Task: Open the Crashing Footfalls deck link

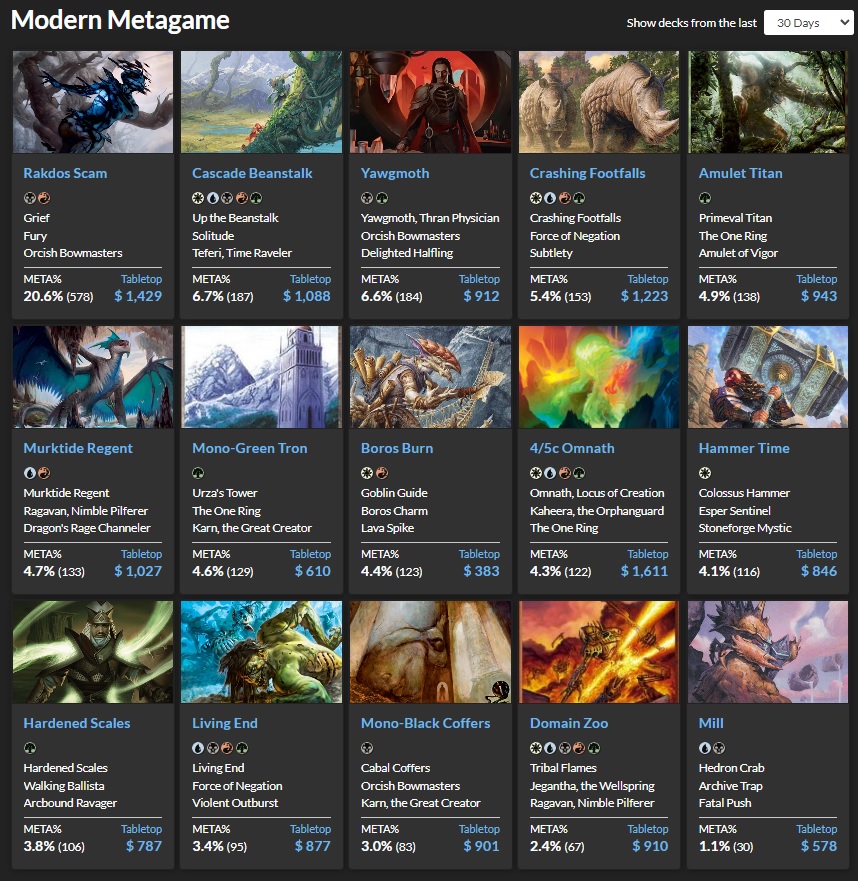Action: pyautogui.click(x=587, y=173)
